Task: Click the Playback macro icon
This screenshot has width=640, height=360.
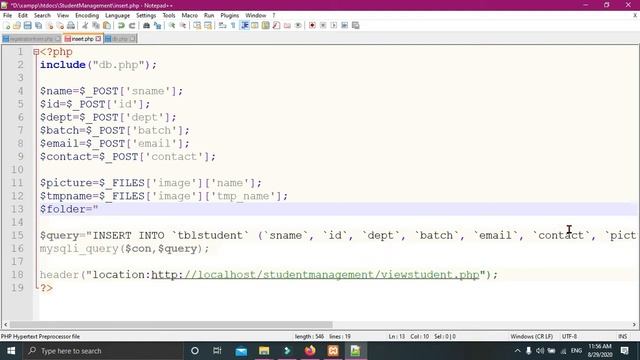Action: pos(334,25)
